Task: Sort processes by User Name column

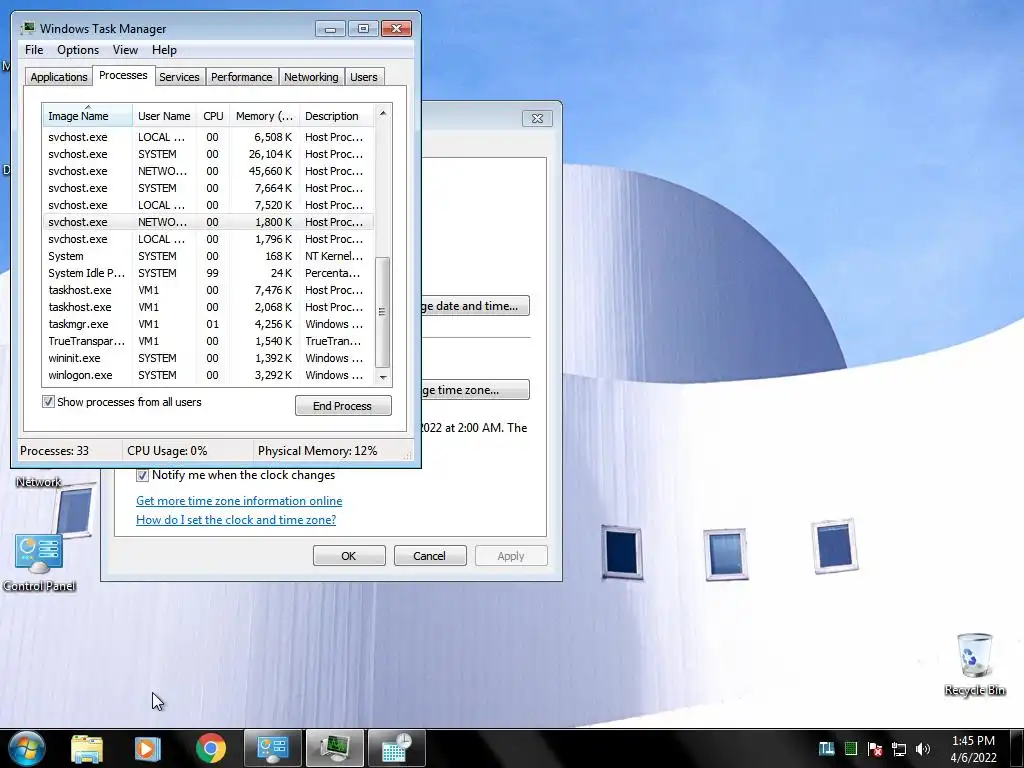Action: click(x=165, y=116)
